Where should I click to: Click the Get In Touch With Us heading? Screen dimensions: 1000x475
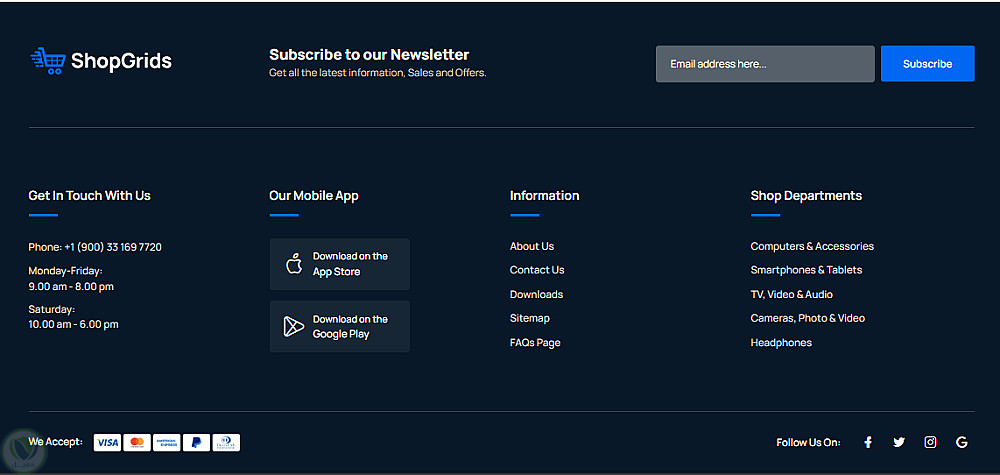coord(89,195)
